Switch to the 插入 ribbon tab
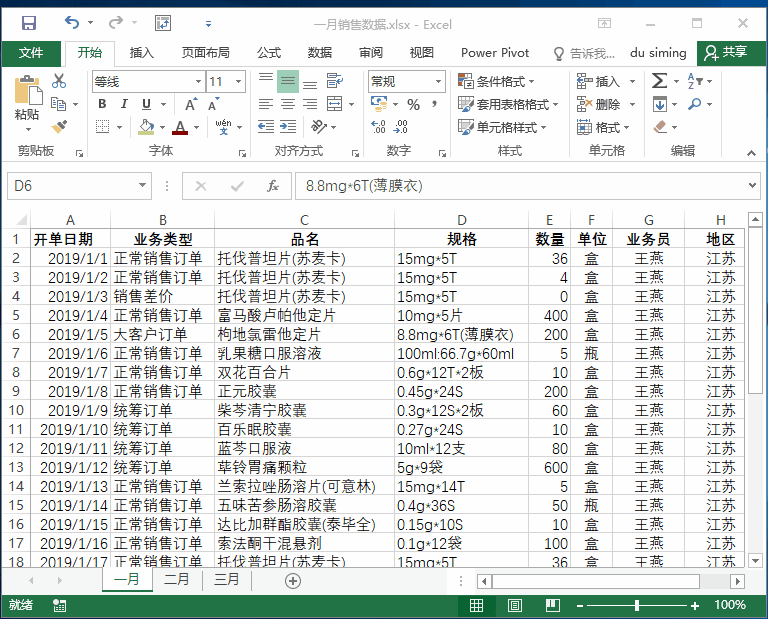The width and height of the screenshot is (768, 619). click(x=142, y=53)
